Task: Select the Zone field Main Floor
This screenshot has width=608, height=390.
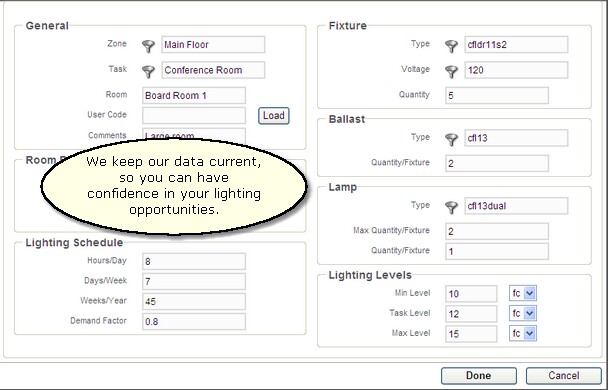Action: pos(213,45)
